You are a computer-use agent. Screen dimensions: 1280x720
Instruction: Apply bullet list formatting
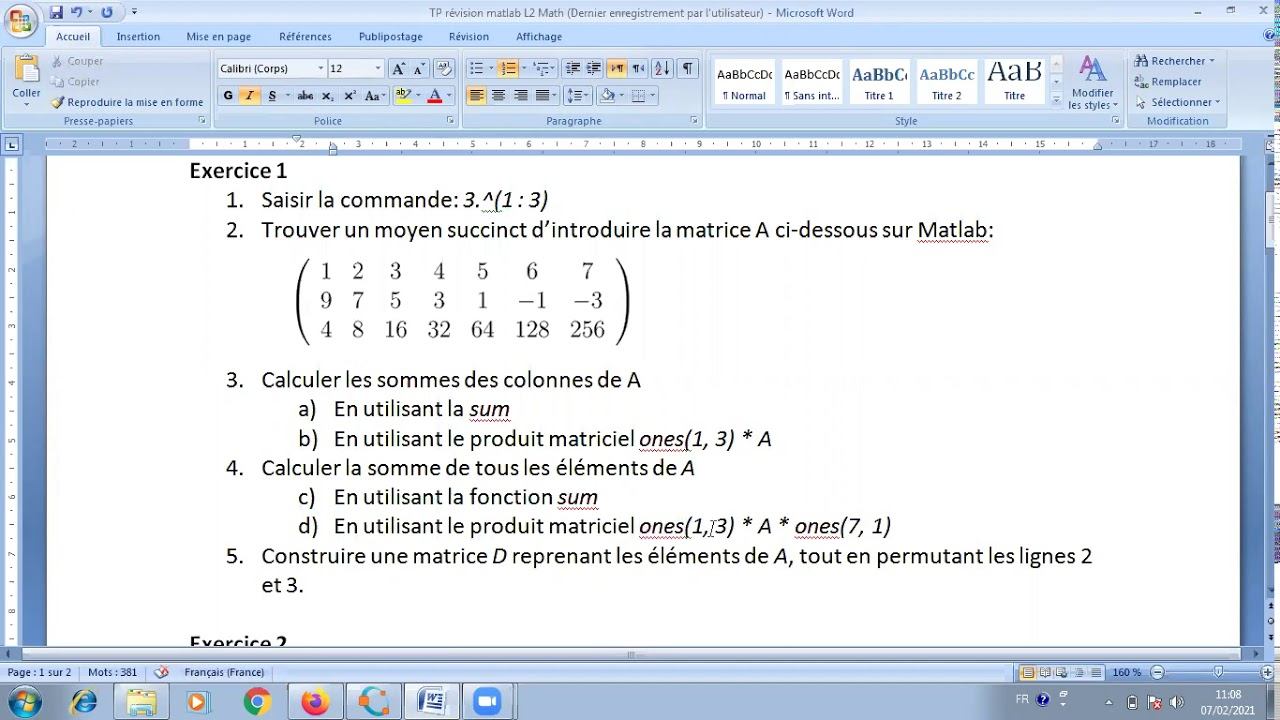[477, 68]
